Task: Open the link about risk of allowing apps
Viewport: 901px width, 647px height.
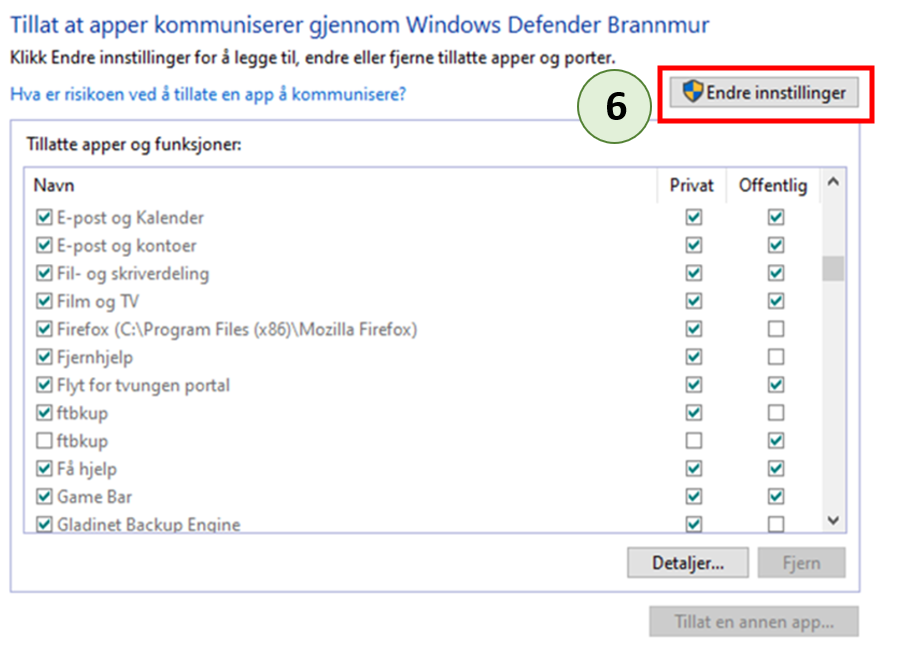Action: (207, 94)
